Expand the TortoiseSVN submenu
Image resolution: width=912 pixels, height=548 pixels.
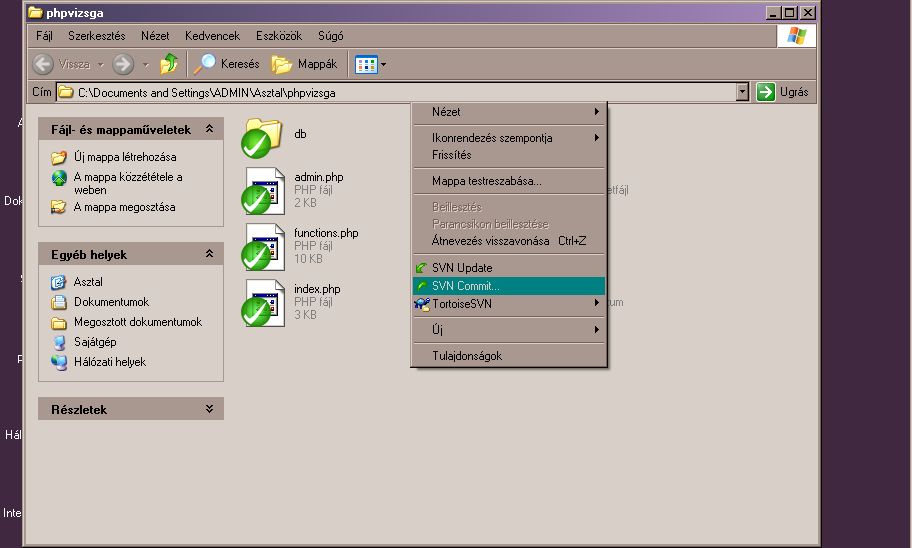(510, 304)
